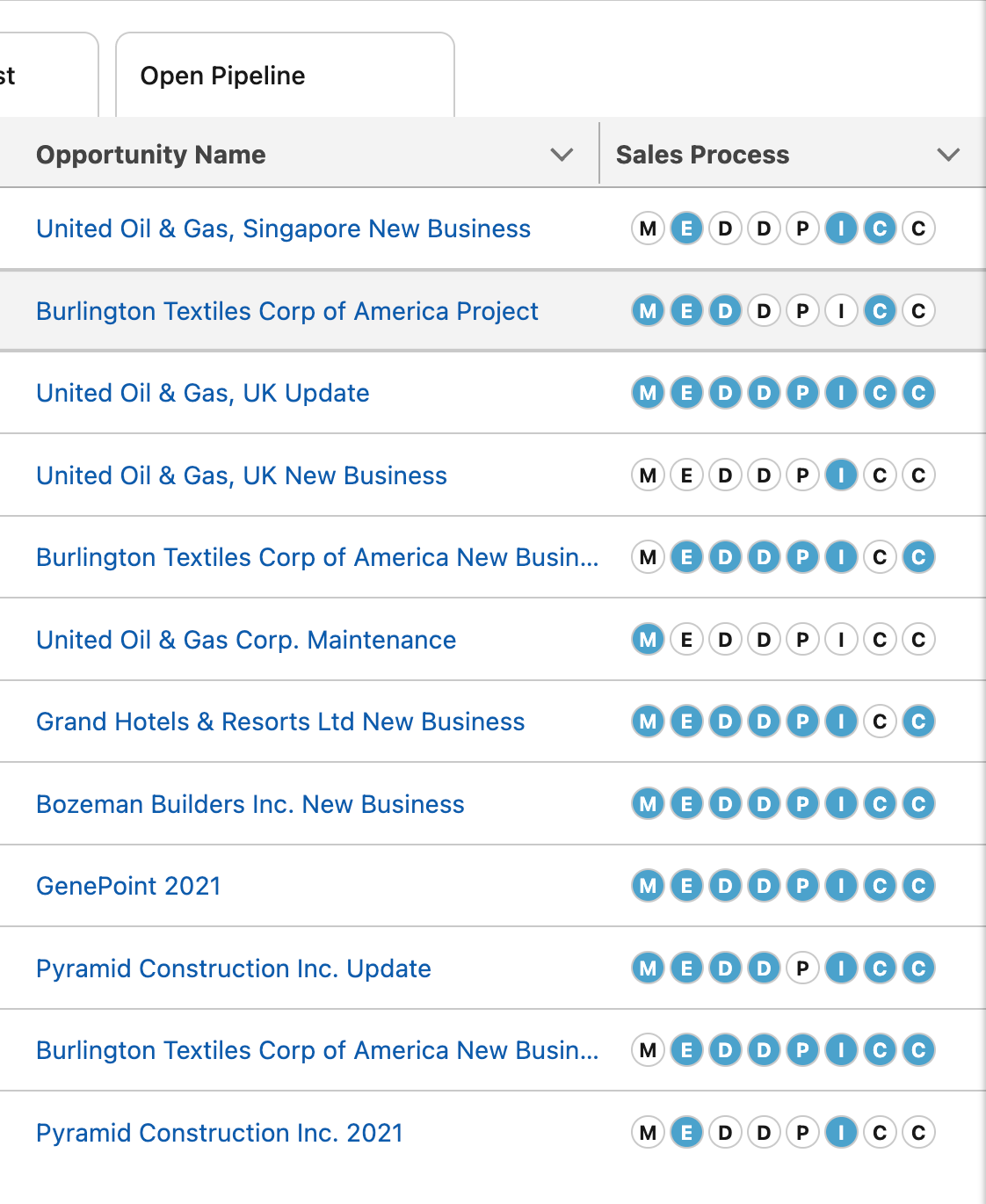This screenshot has width=986, height=1204.
Task: Open the Opportunity Name column dropdown
Action: (x=562, y=155)
